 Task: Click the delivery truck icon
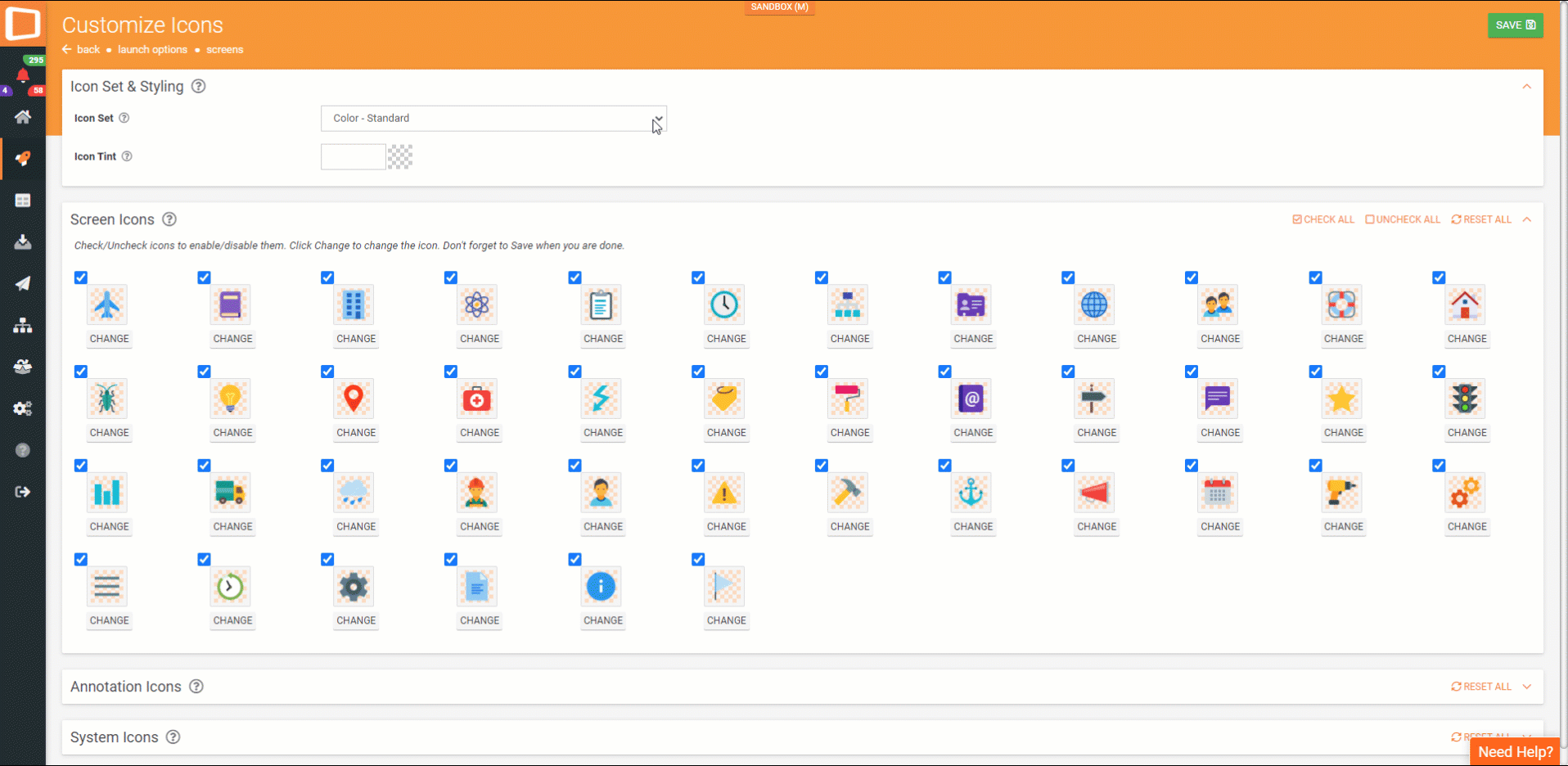click(x=231, y=493)
